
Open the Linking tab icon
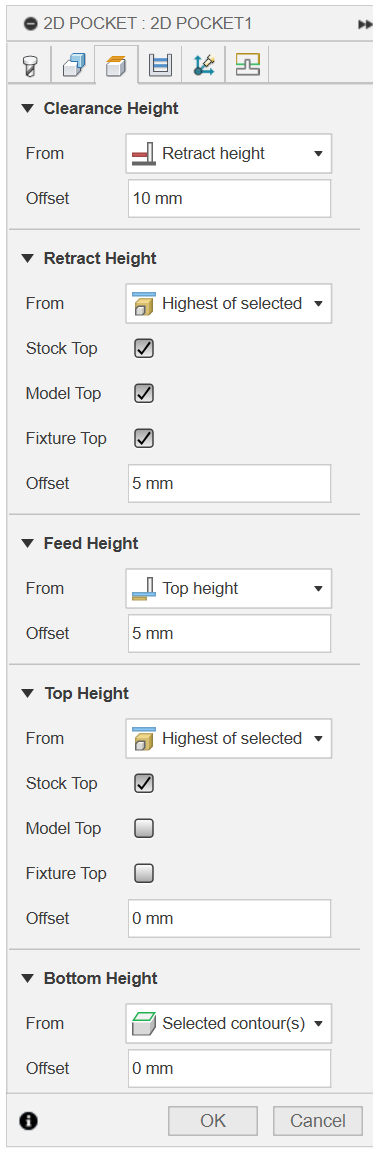point(203,65)
